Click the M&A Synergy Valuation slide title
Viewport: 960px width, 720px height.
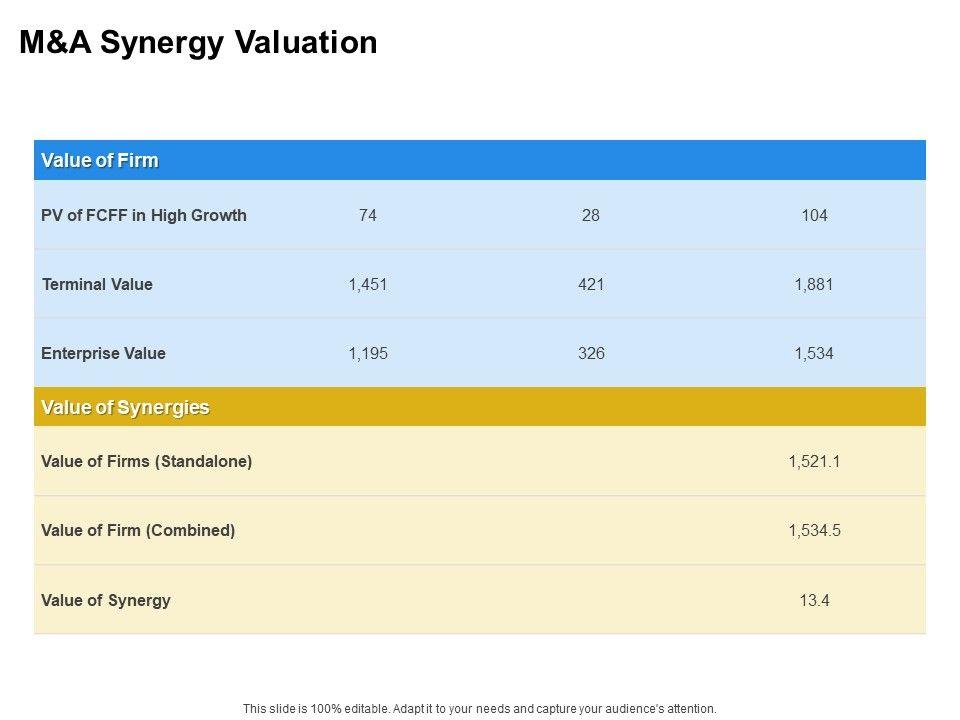[x=198, y=43]
